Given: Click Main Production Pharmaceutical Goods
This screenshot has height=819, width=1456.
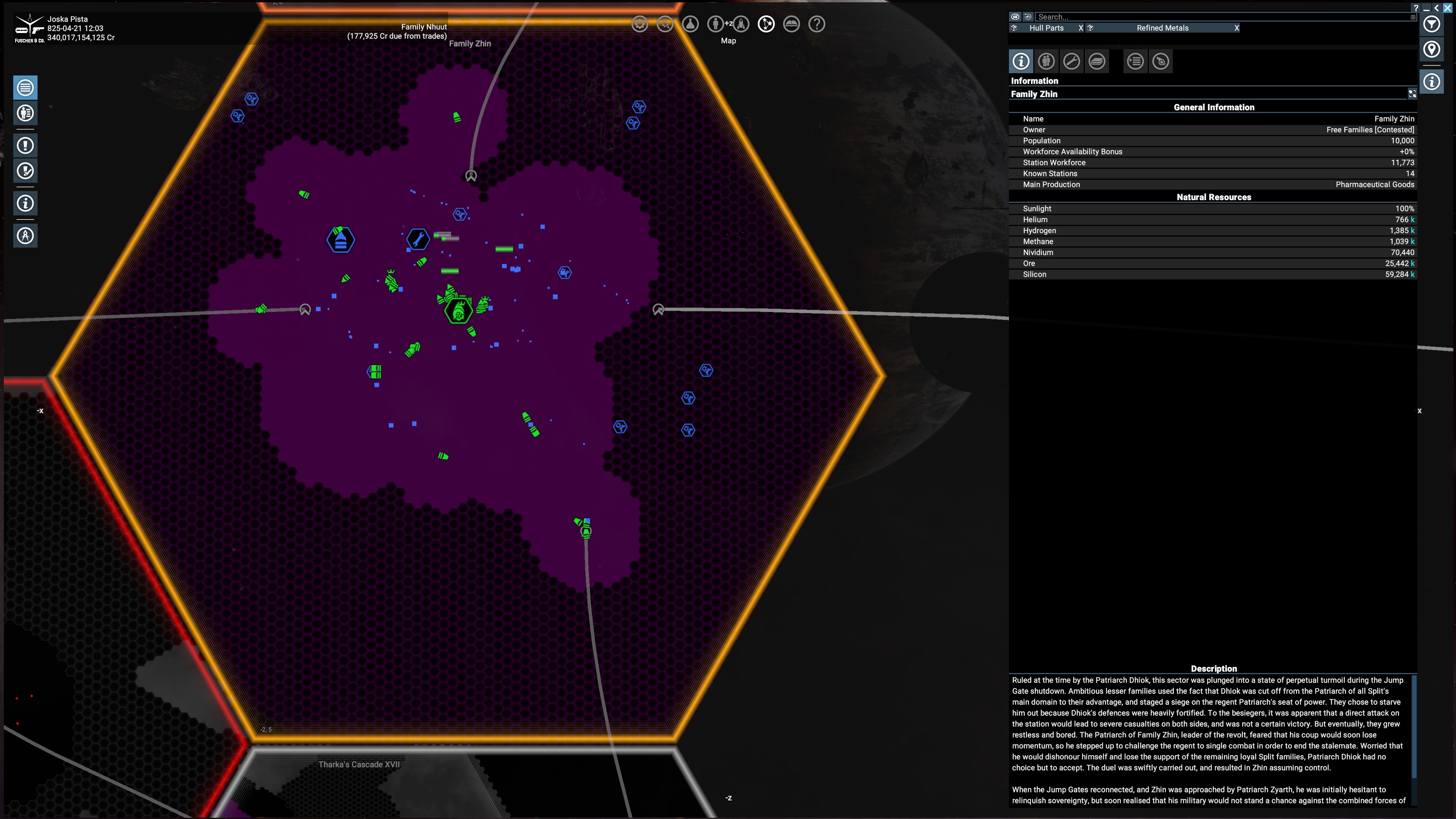Looking at the screenshot, I should point(1213,184).
